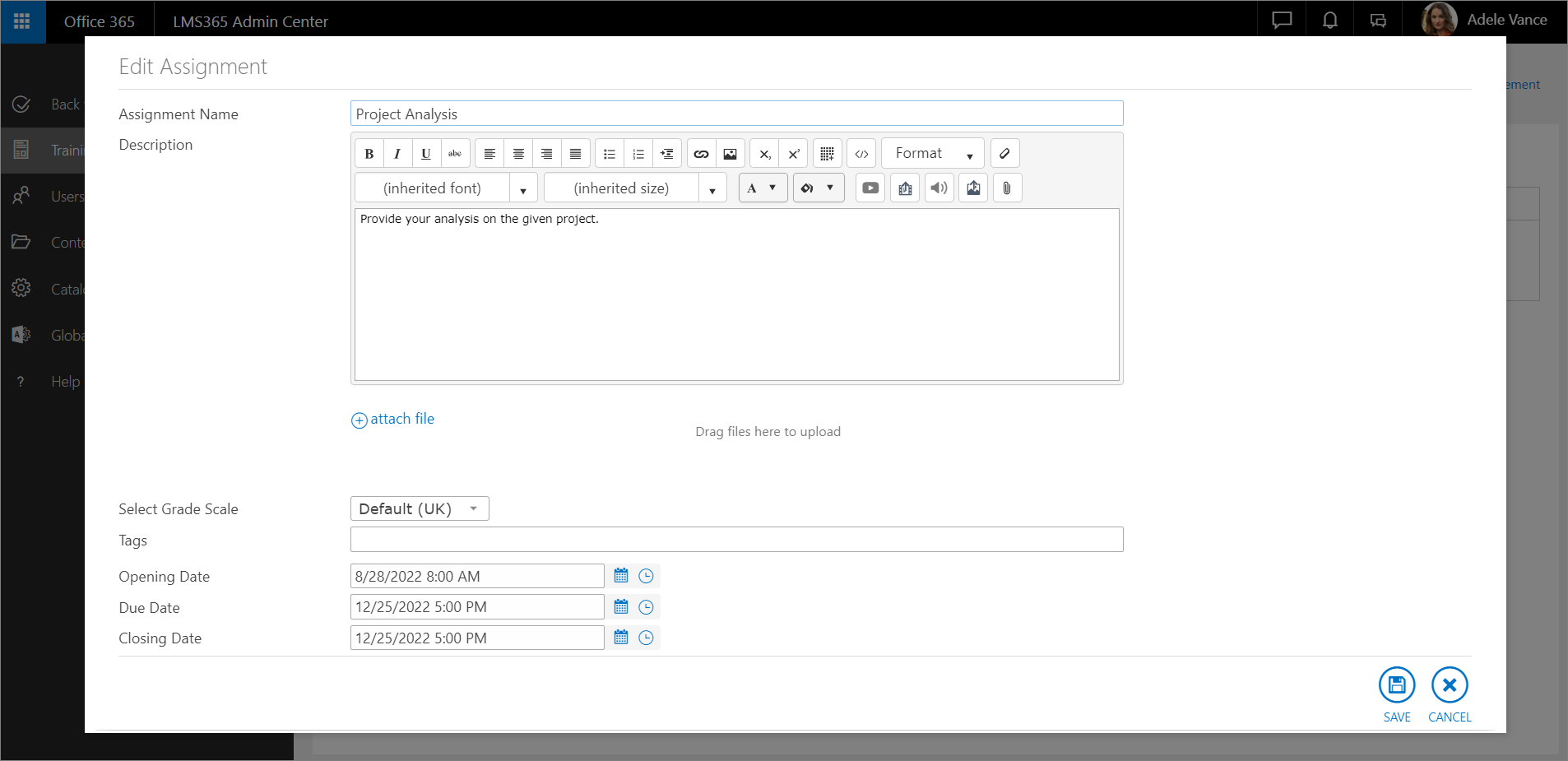Viewport: 1568px width, 761px height.
Task: Open the background fill color picker
Action: tap(818, 188)
